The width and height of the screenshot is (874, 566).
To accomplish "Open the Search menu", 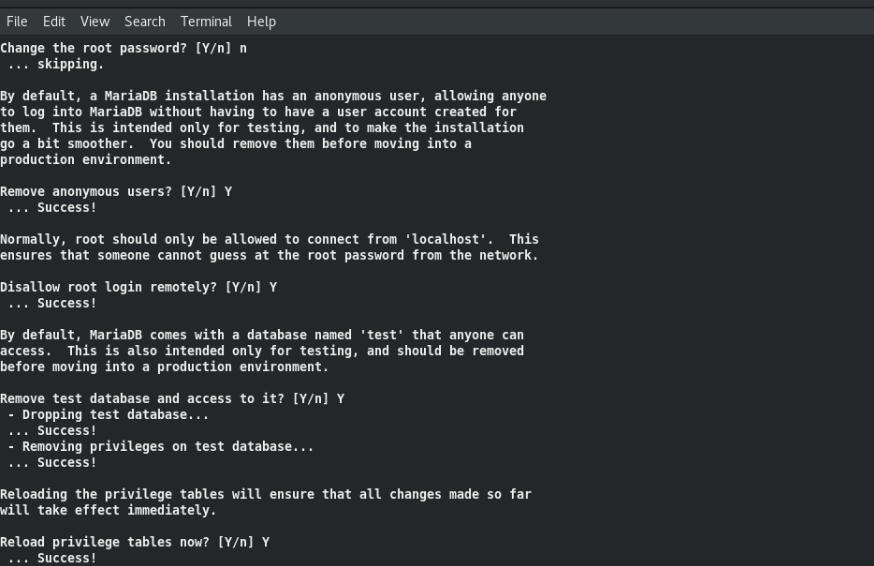I will (145, 21).
